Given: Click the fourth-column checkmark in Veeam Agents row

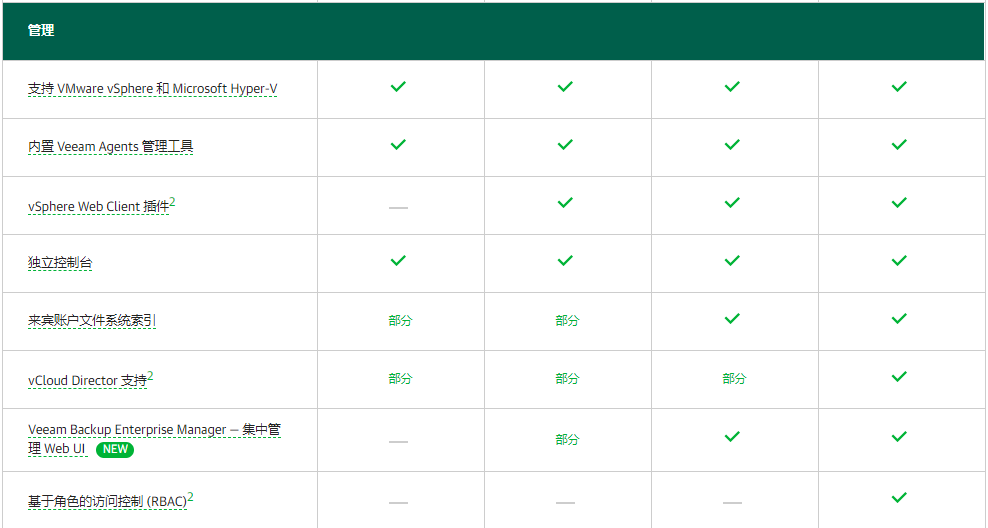Looking at the screenshot, I should (899, 145).
